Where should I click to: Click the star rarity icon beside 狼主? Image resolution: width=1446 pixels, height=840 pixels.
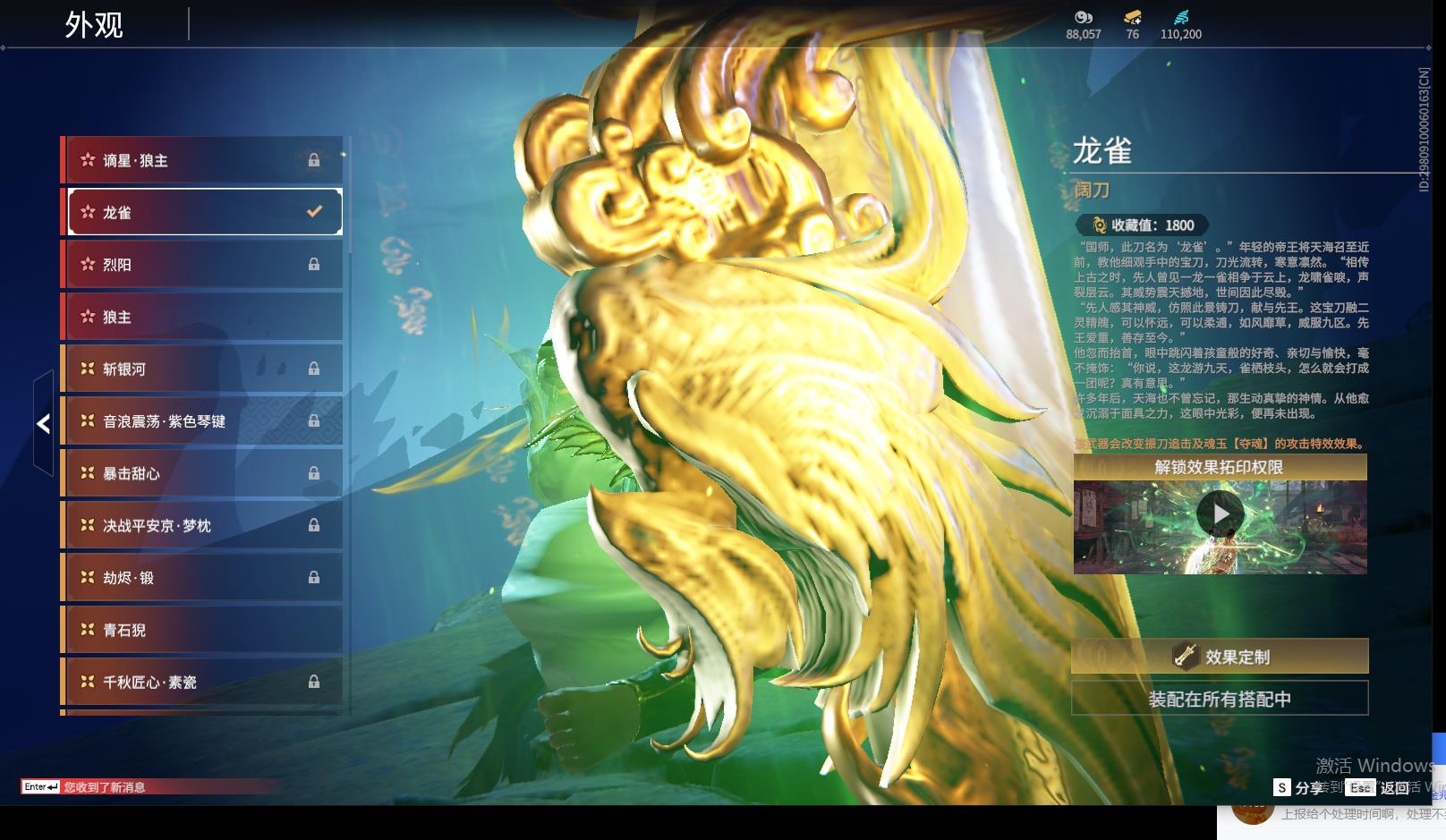[x=88, y=317]
